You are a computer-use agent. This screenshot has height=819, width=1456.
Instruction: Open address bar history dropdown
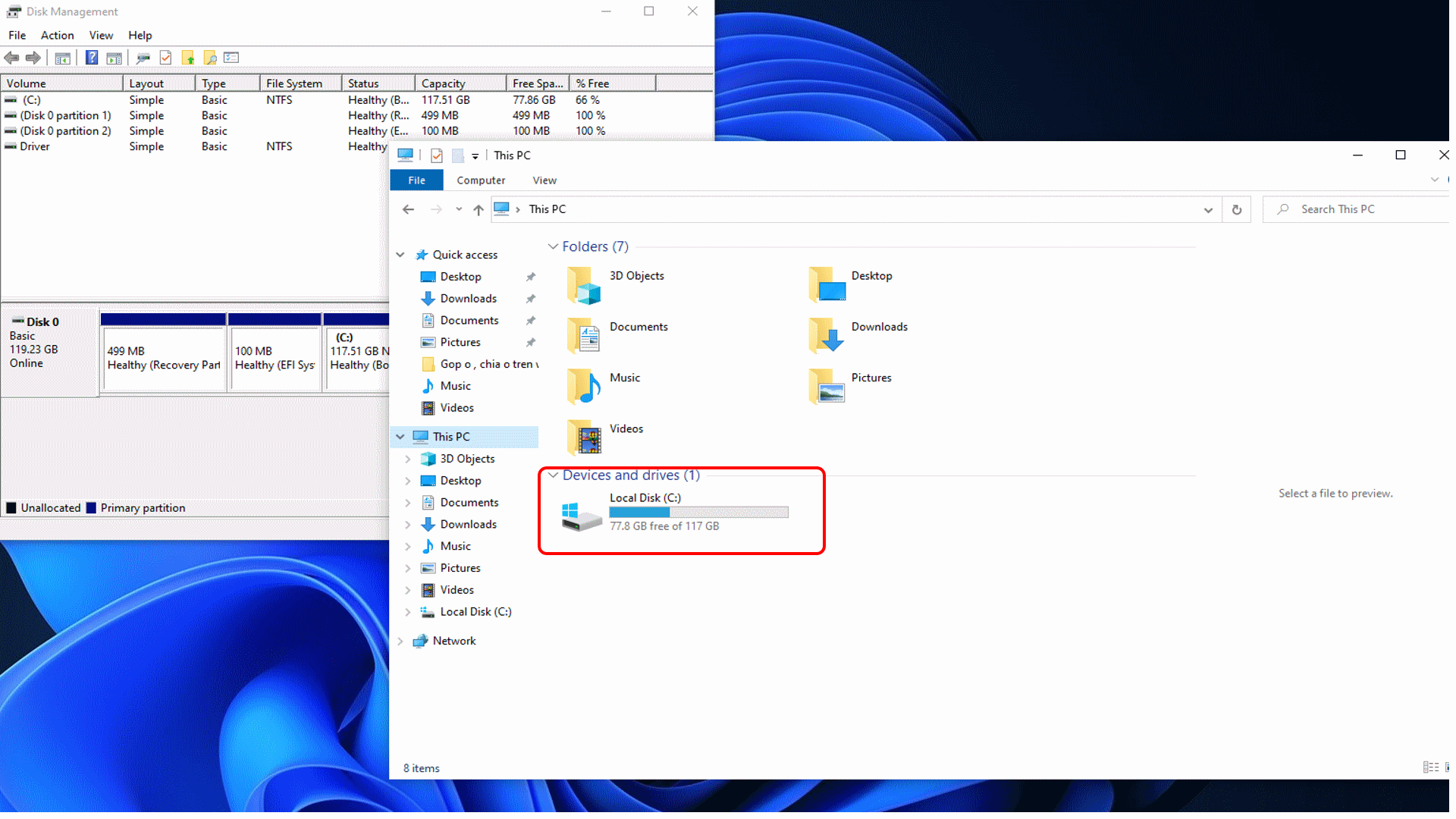(1207, 209)
